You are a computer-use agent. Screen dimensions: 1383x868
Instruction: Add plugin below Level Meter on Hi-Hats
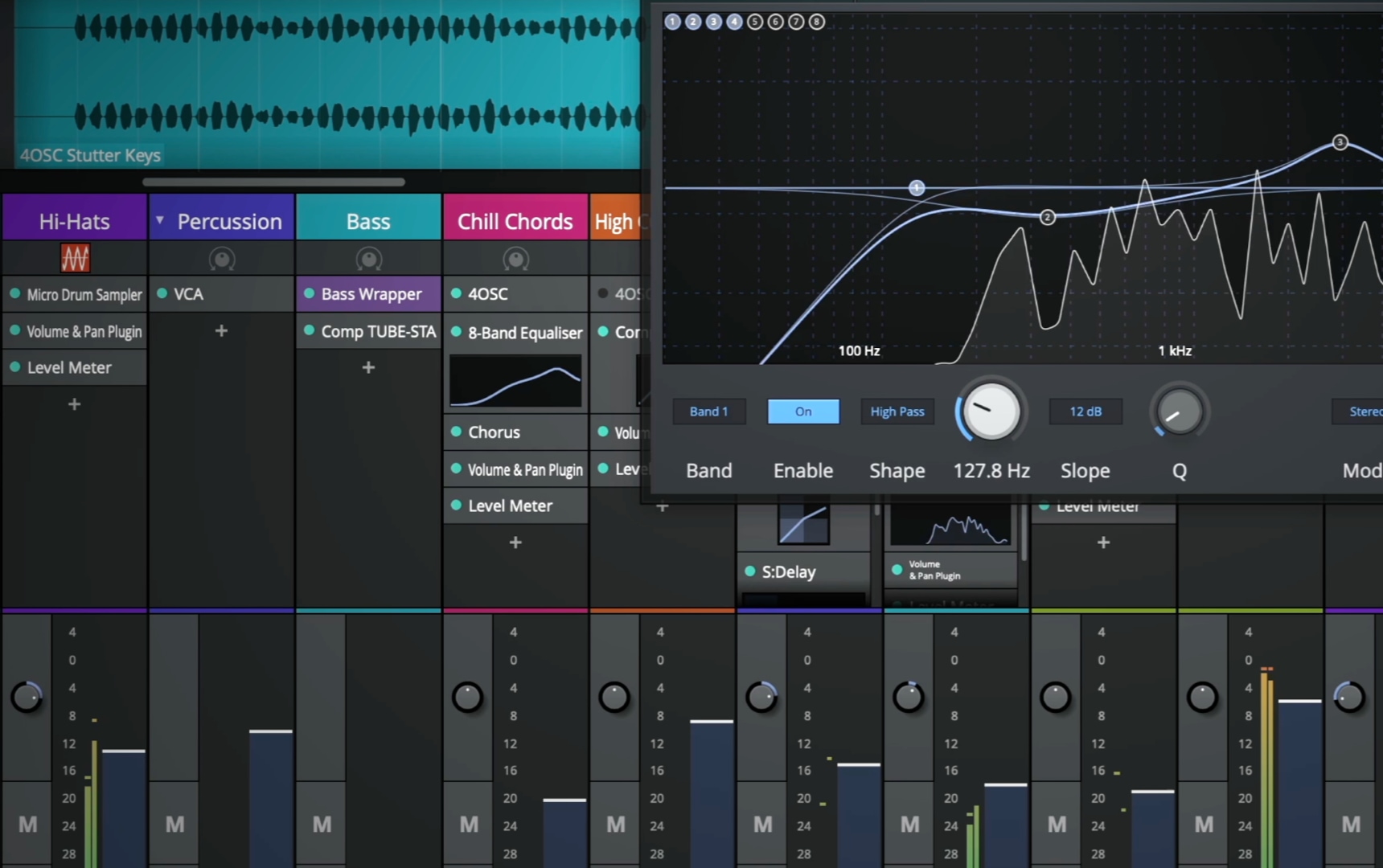coord(74,404)
